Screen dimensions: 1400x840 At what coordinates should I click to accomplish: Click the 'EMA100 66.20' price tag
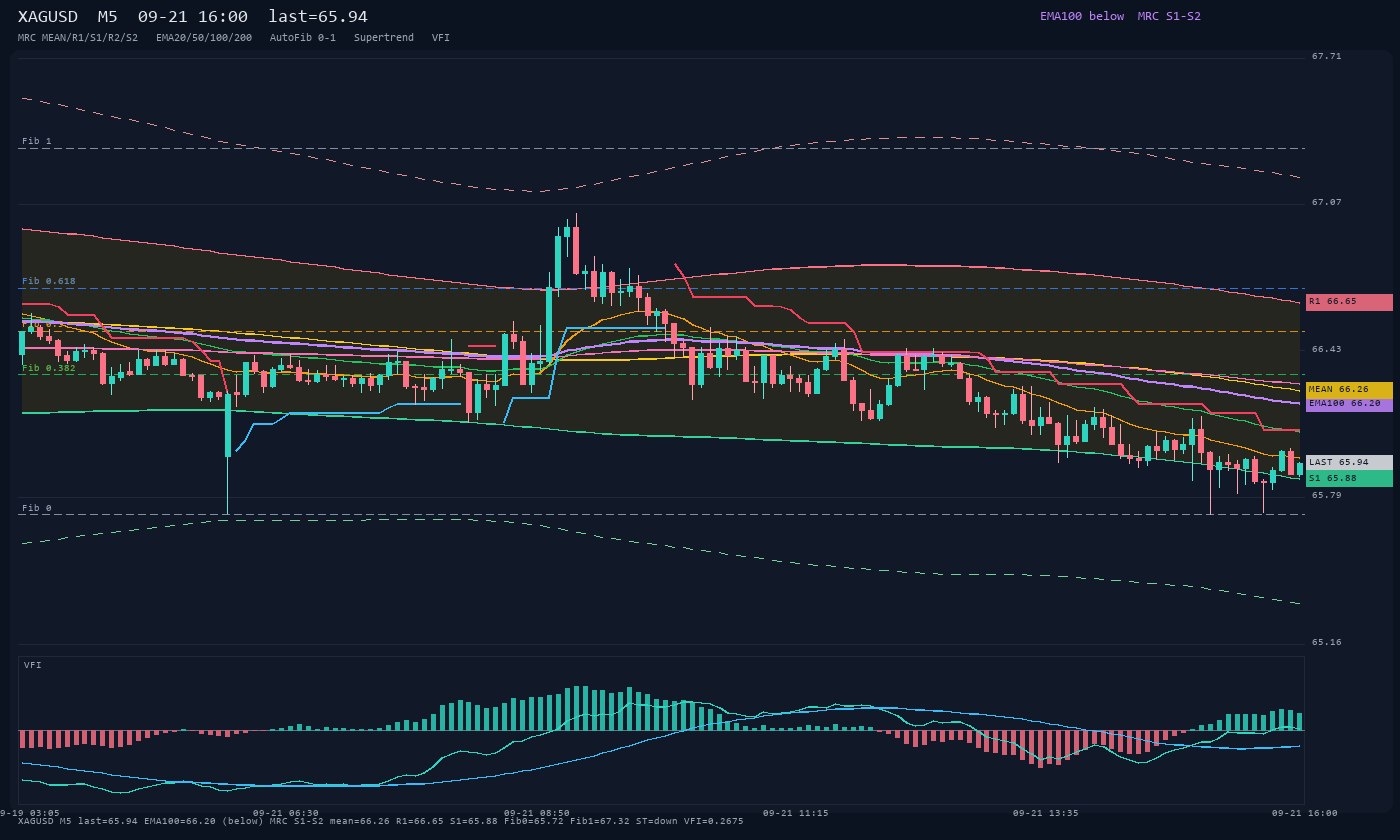pos(1349,404)
